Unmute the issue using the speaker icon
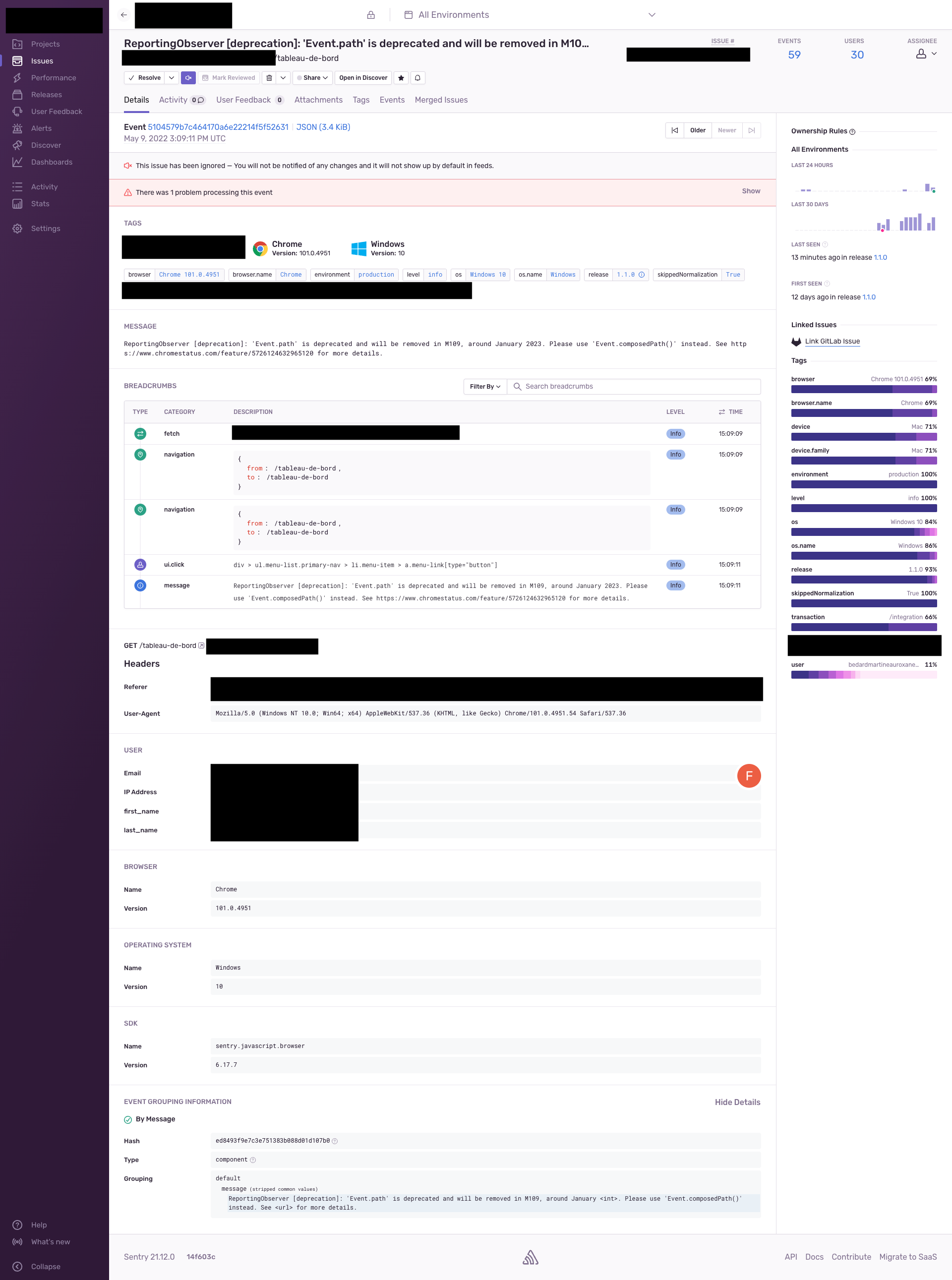Screen dimensions: 952x1280 188,78
